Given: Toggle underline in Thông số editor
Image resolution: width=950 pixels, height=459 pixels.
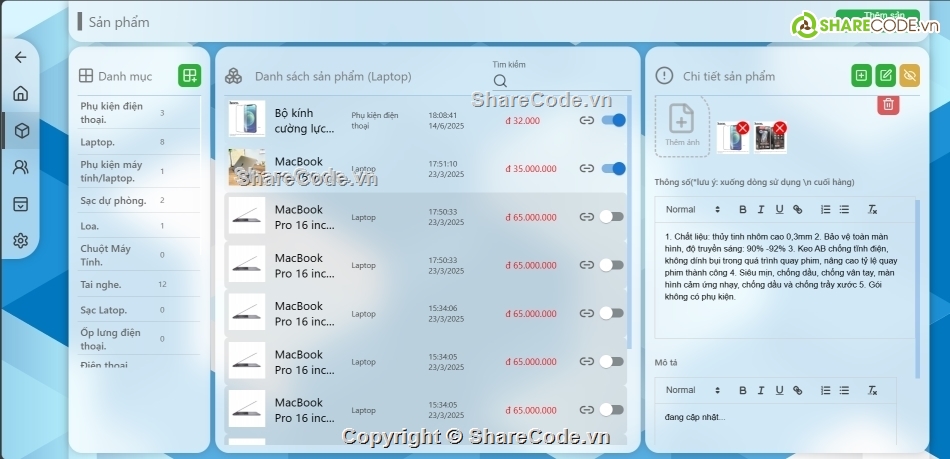Looking at the screenshot, I should coord(779,210).
